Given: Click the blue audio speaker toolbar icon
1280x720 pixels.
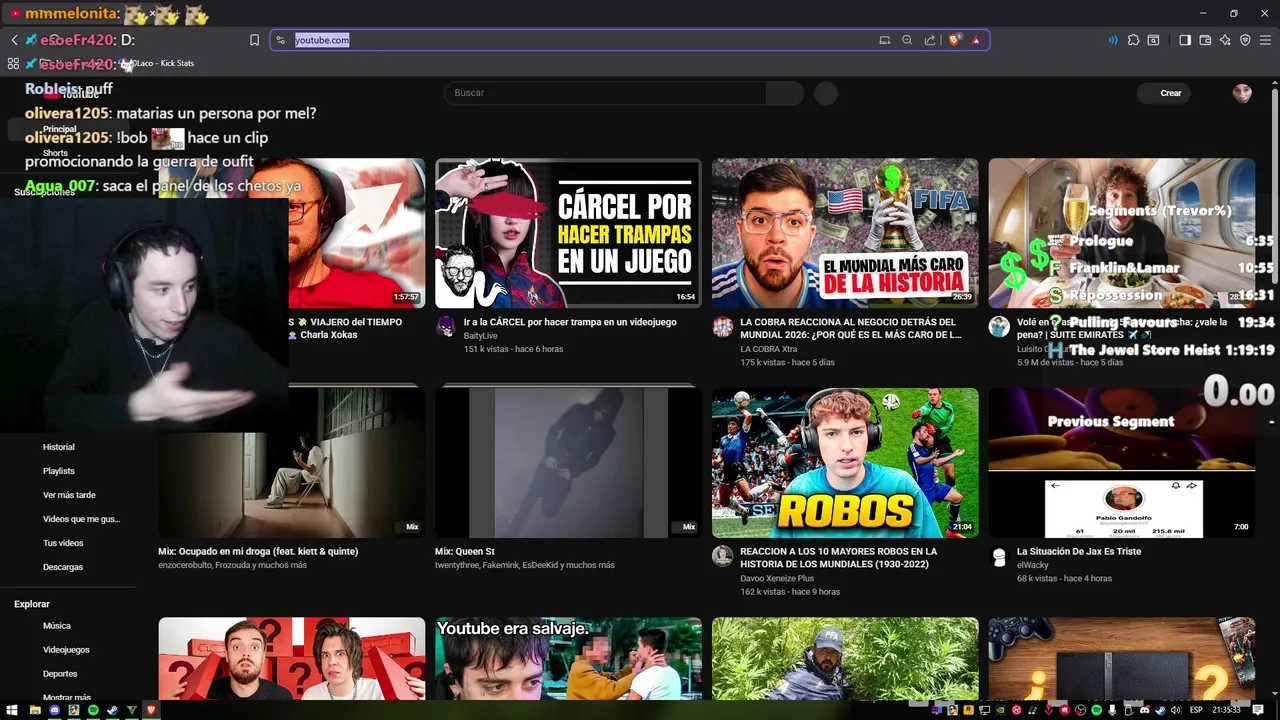Looking at the screenshot, I should (x=1113, y=40).
